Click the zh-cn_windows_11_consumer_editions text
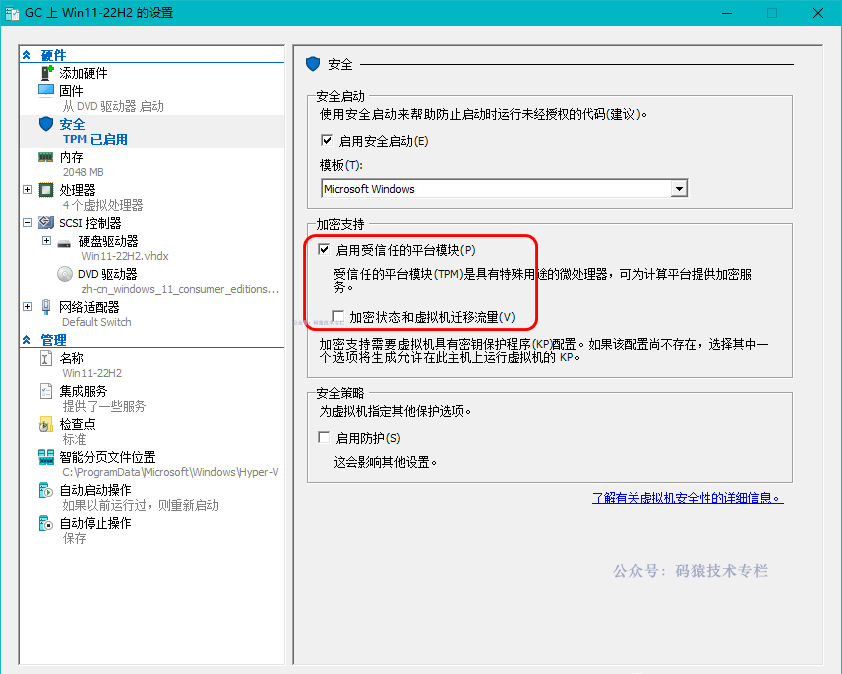The width and height of the screenshot is (842, 674). (x=180, y=289)
